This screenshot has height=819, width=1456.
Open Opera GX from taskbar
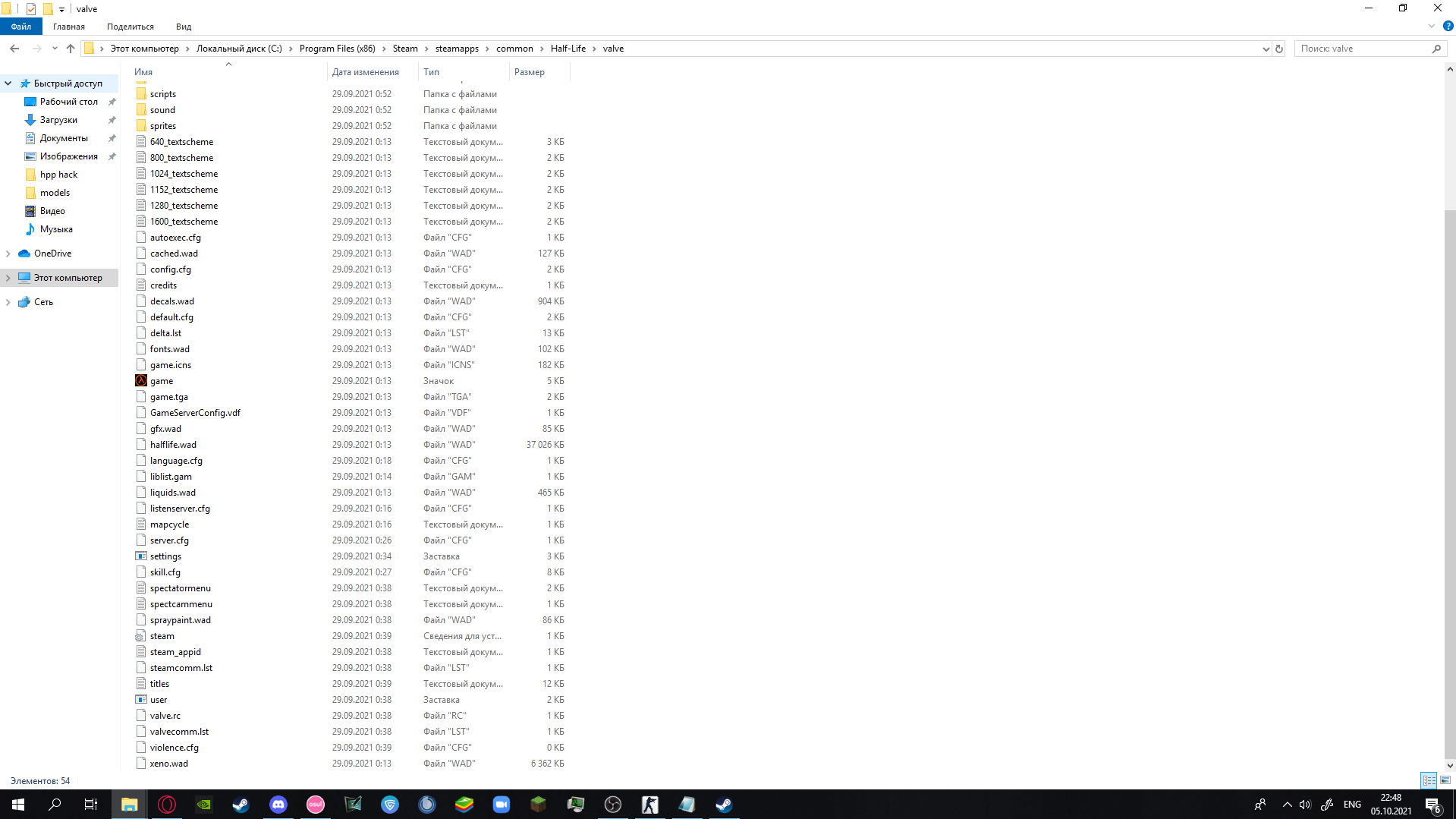point(167,805)
